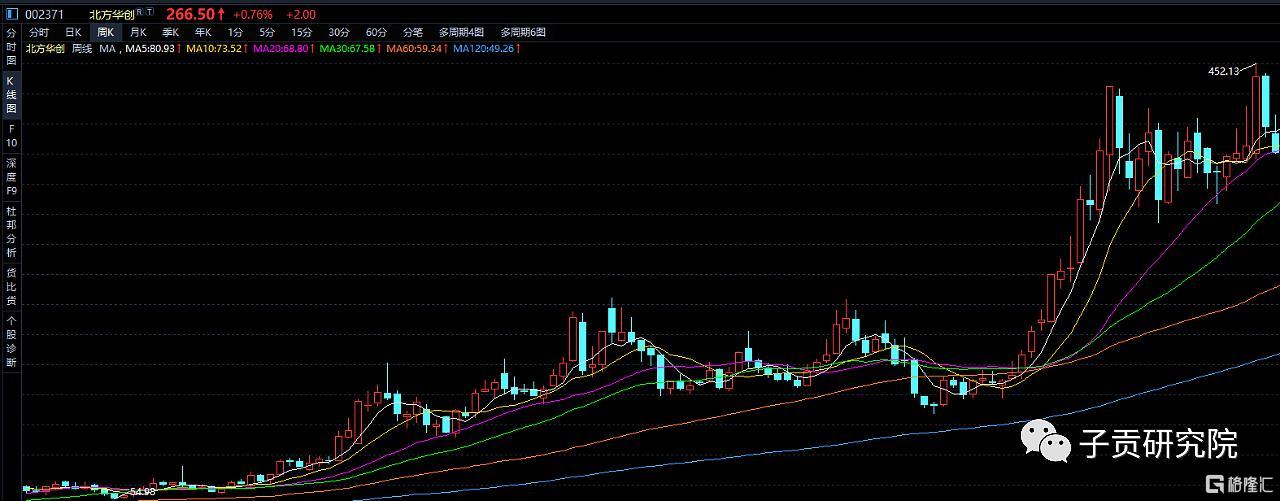Click the current price 266.50

(190, 14)
